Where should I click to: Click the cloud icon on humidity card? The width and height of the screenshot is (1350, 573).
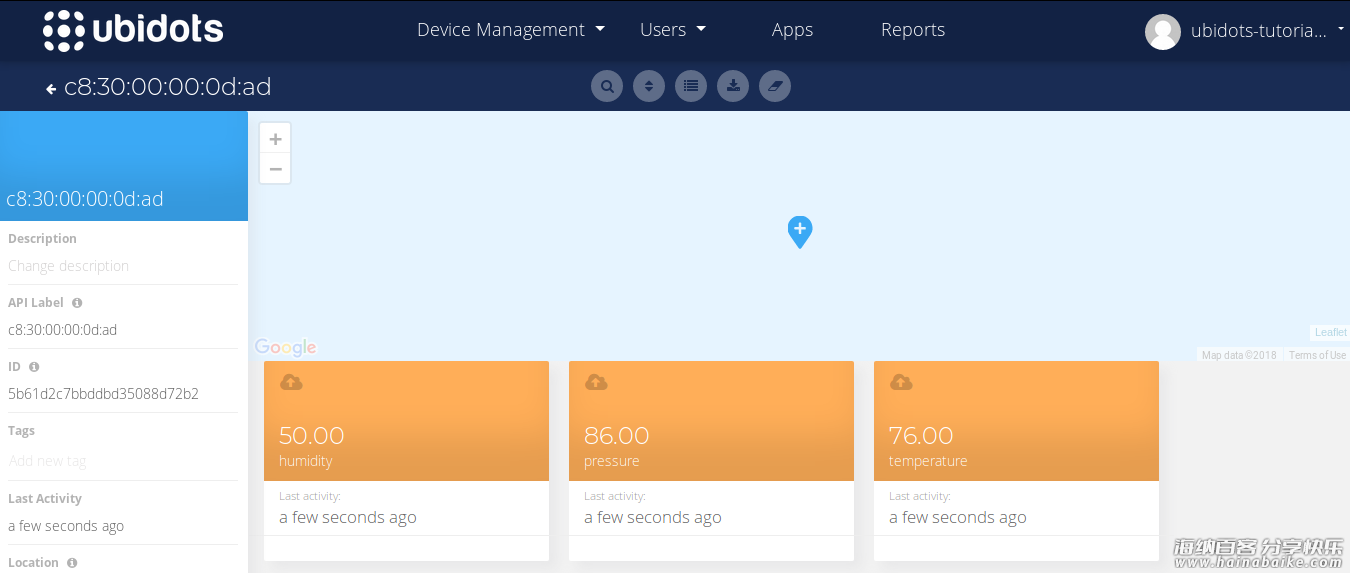tap(291, 382)
